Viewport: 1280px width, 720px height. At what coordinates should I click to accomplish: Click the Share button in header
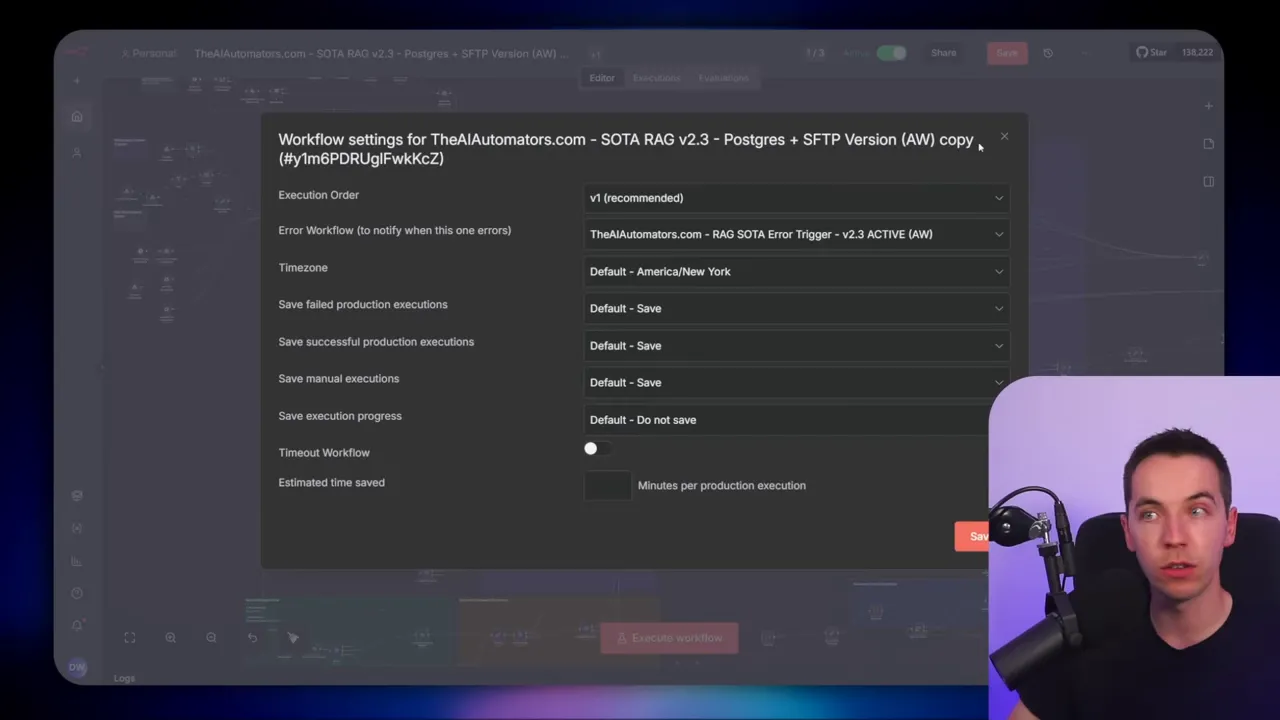point(943,53)
